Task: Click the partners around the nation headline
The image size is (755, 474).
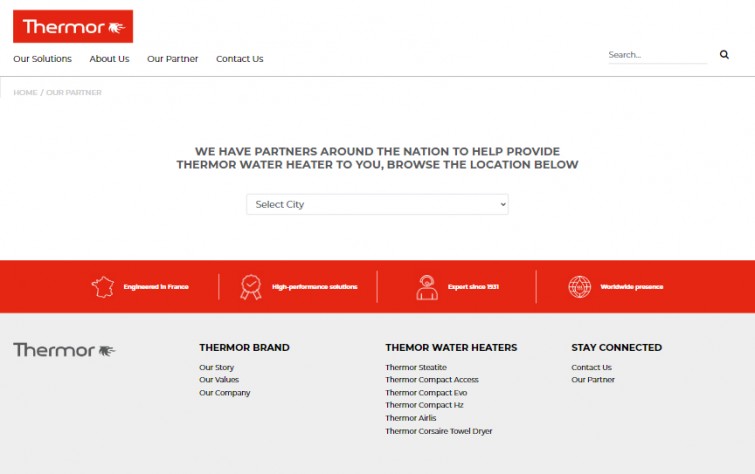Action: pos(378,158)
